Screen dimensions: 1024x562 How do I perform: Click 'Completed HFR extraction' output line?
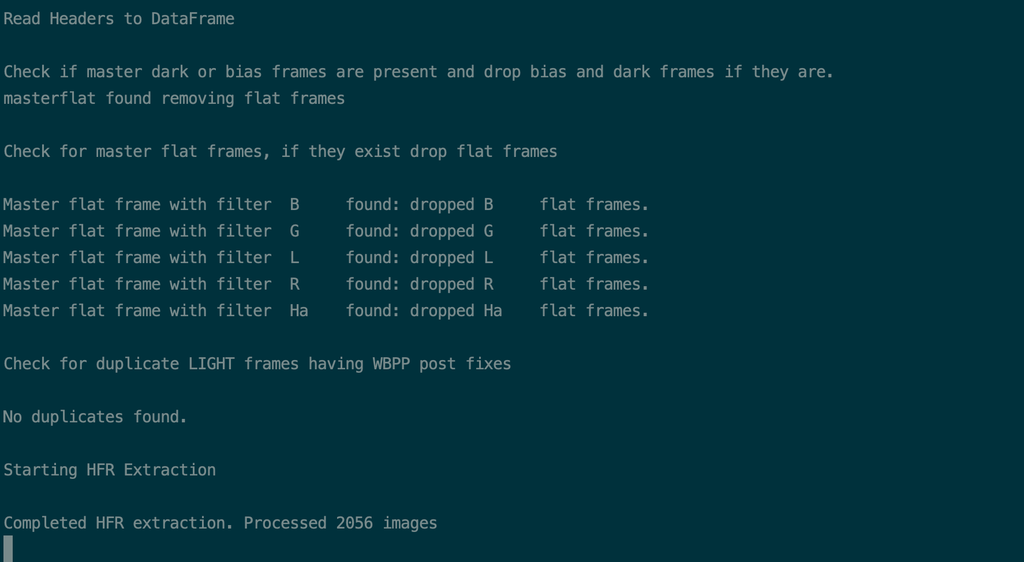(220, 523)
